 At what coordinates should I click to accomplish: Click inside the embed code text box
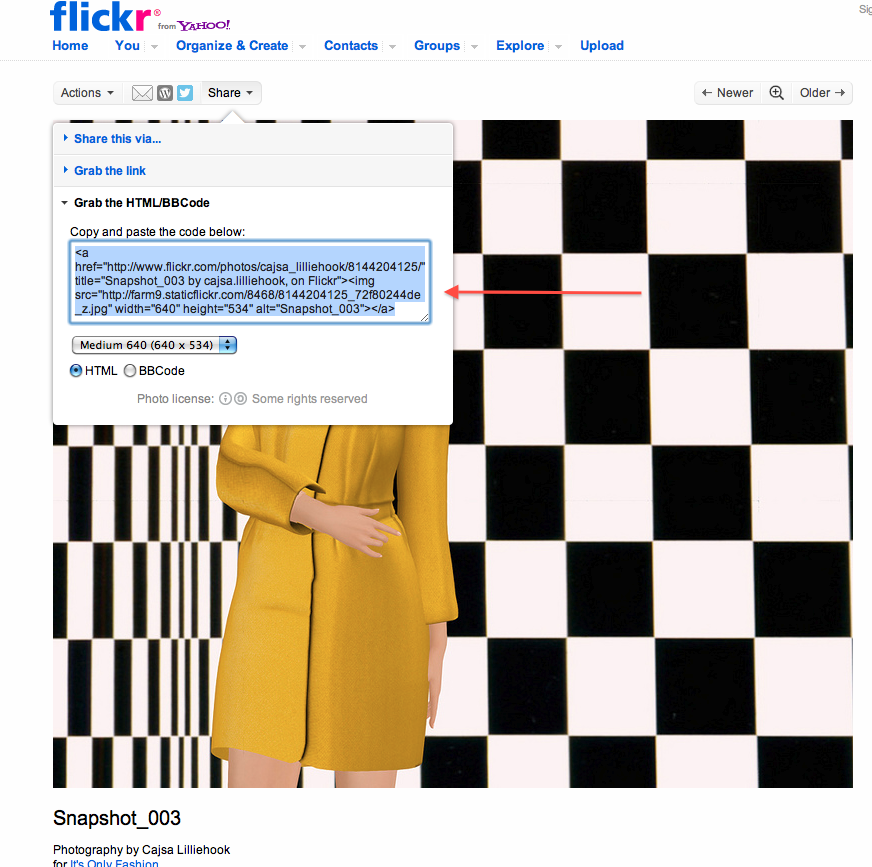tap(250, 282)
